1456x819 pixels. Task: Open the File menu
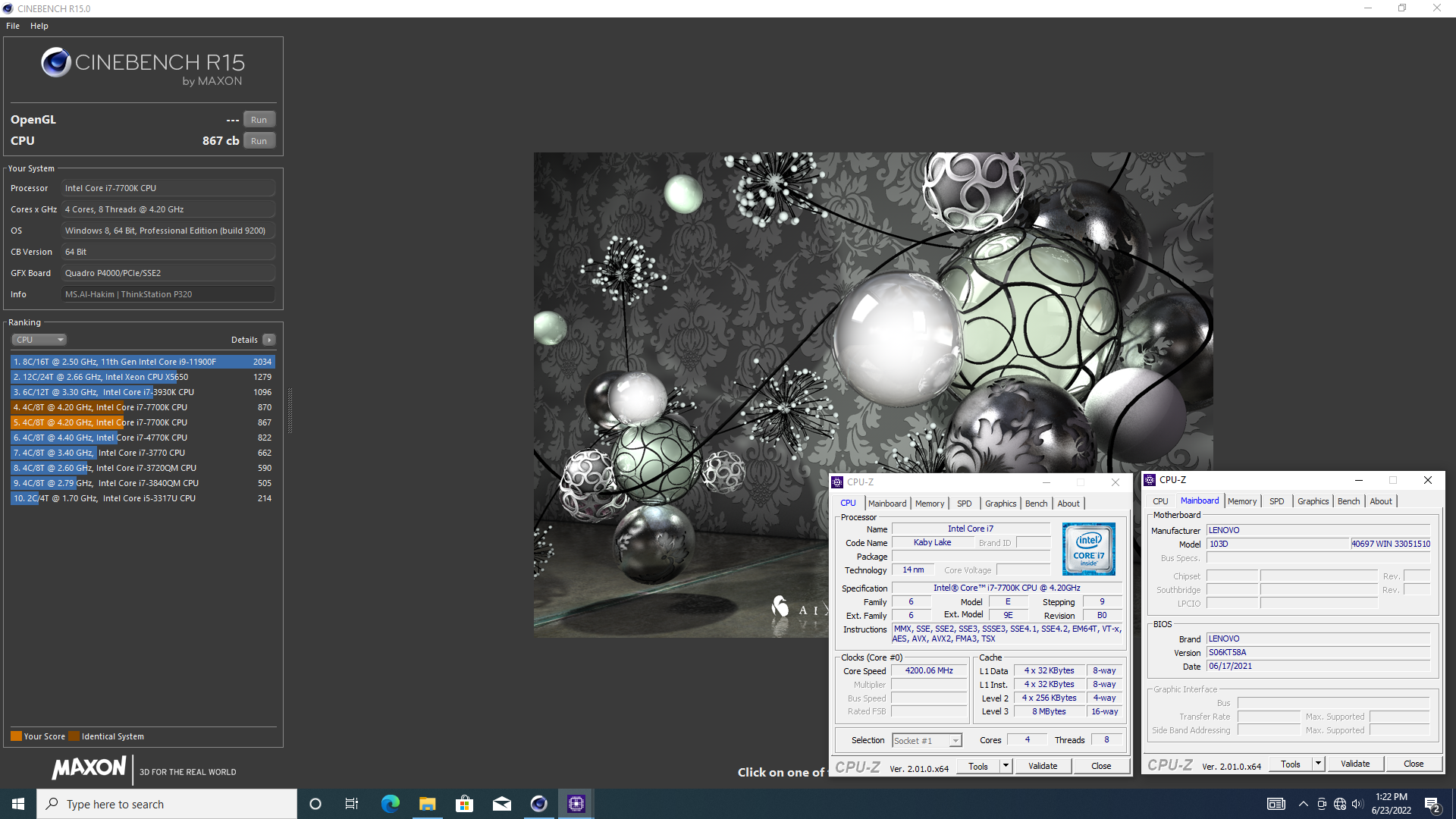pyautogui.click(x=13, y=26)
